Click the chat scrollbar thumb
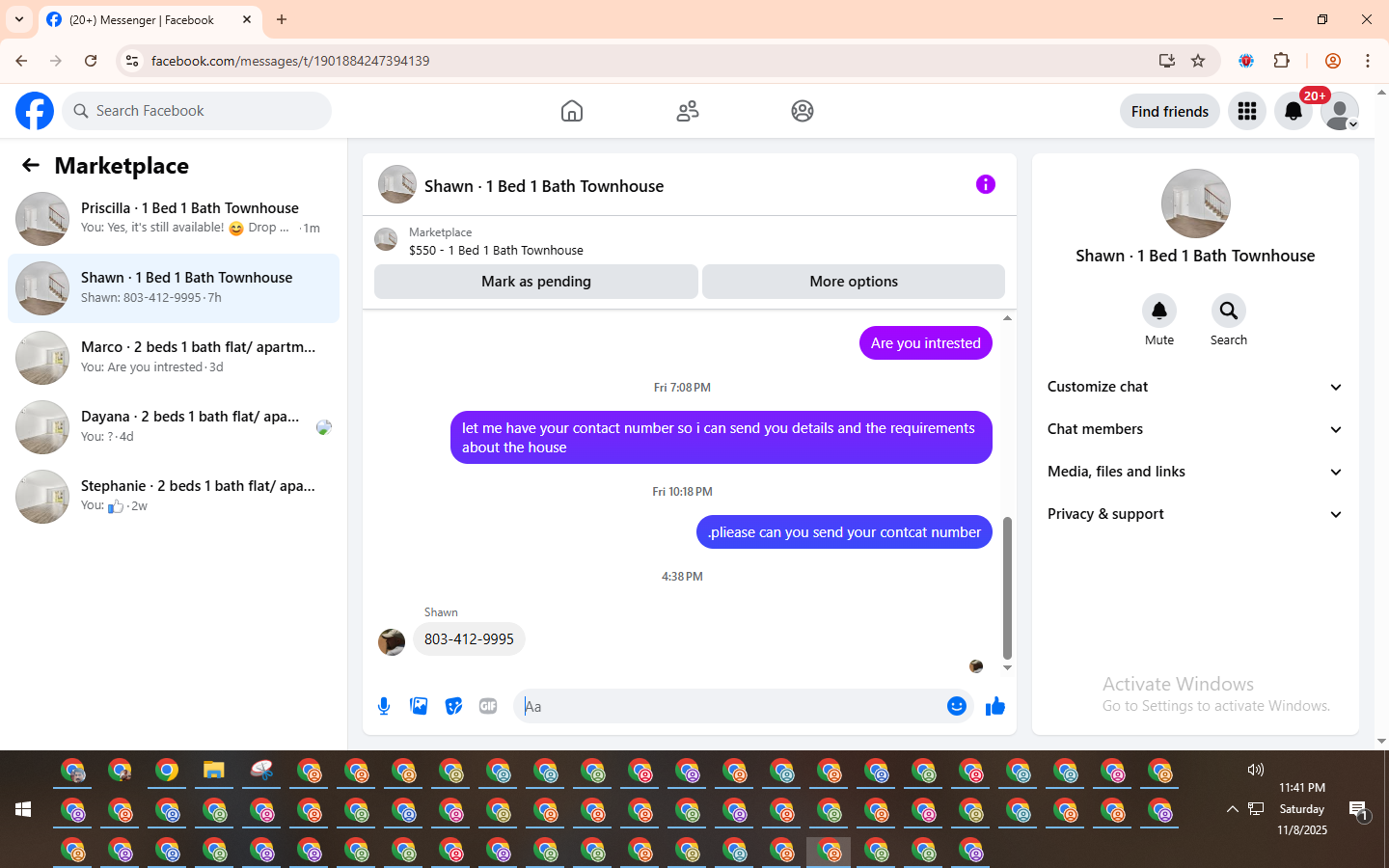 pyautogui.click(x=1007, y=587)
